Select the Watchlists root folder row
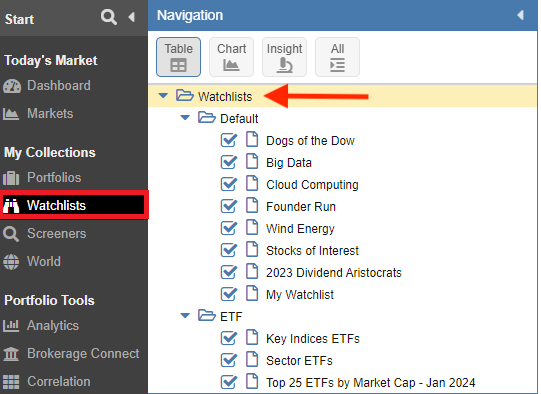 342,96
